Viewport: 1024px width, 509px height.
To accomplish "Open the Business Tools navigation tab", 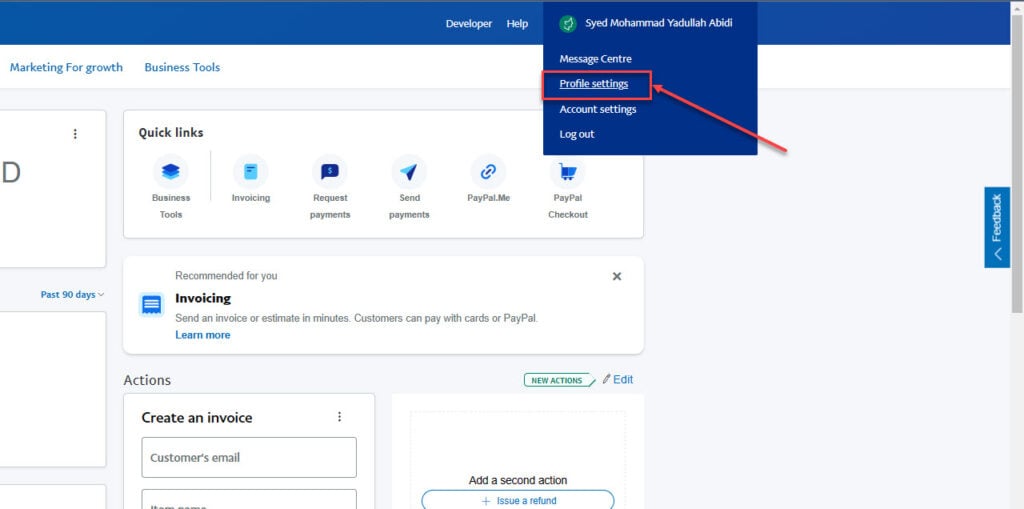I will tap(182, 67).
